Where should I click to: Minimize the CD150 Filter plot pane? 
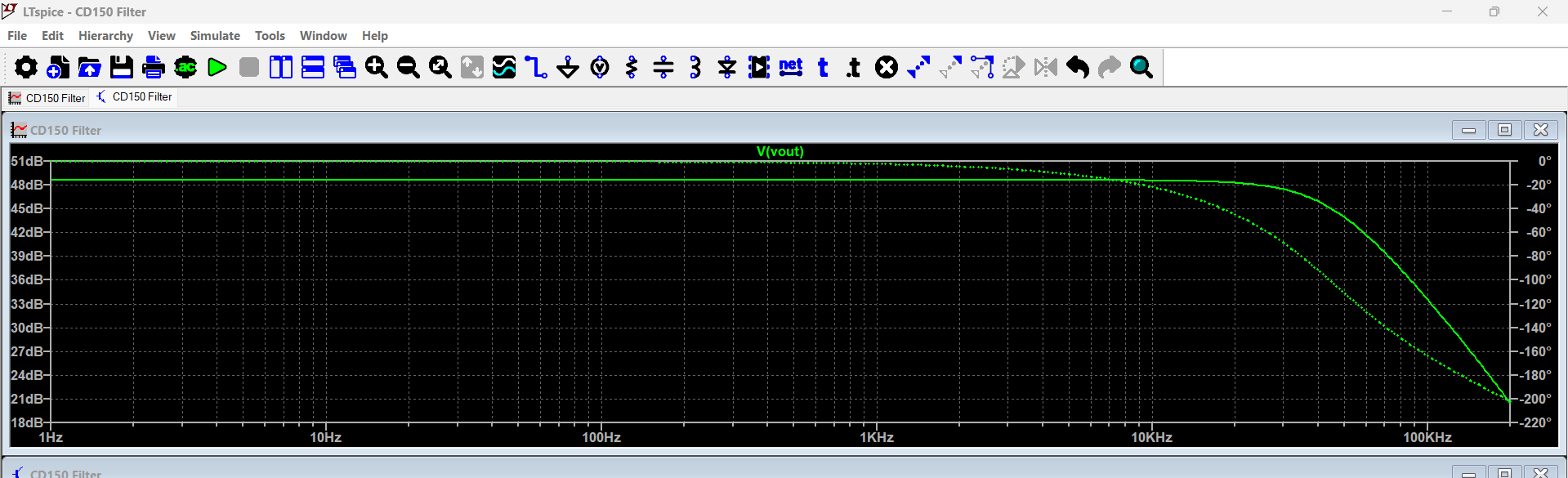(1469, 130)
